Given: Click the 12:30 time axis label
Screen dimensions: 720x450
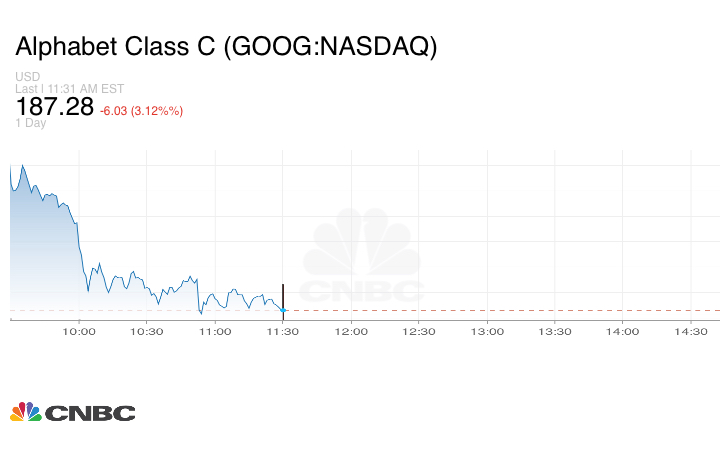Looking at the screenshot, I should pos(419,331).
